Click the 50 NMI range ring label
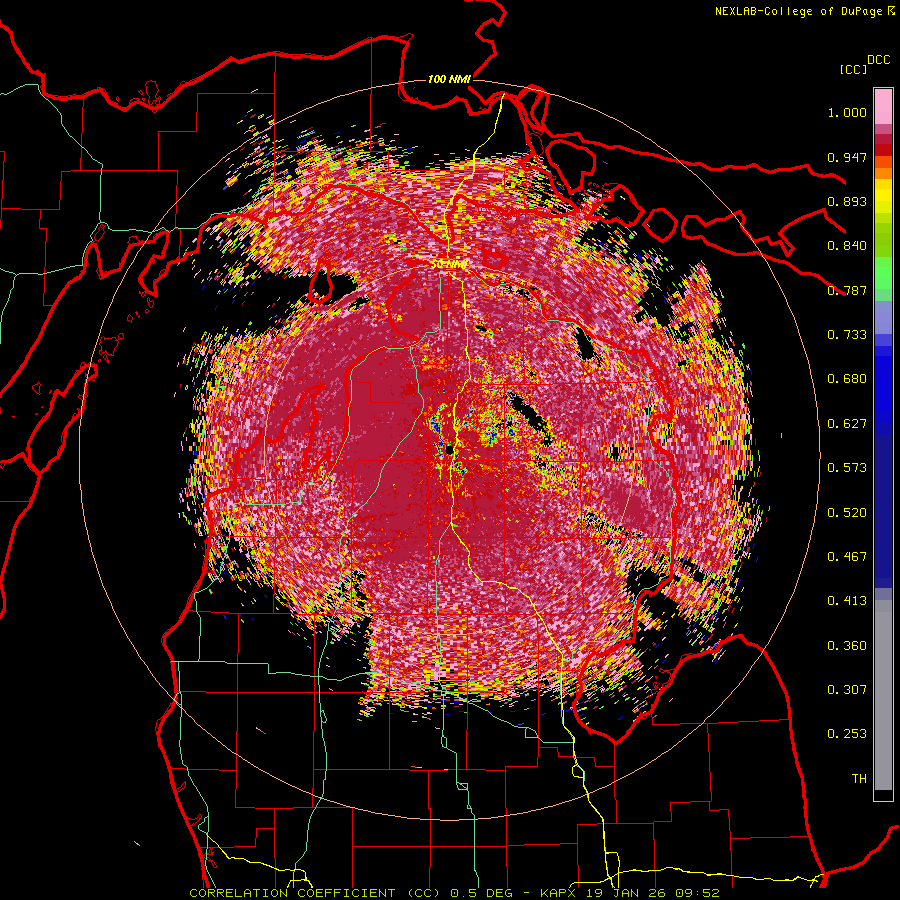The width and height of the screenshot is (900, 900). 449,265
